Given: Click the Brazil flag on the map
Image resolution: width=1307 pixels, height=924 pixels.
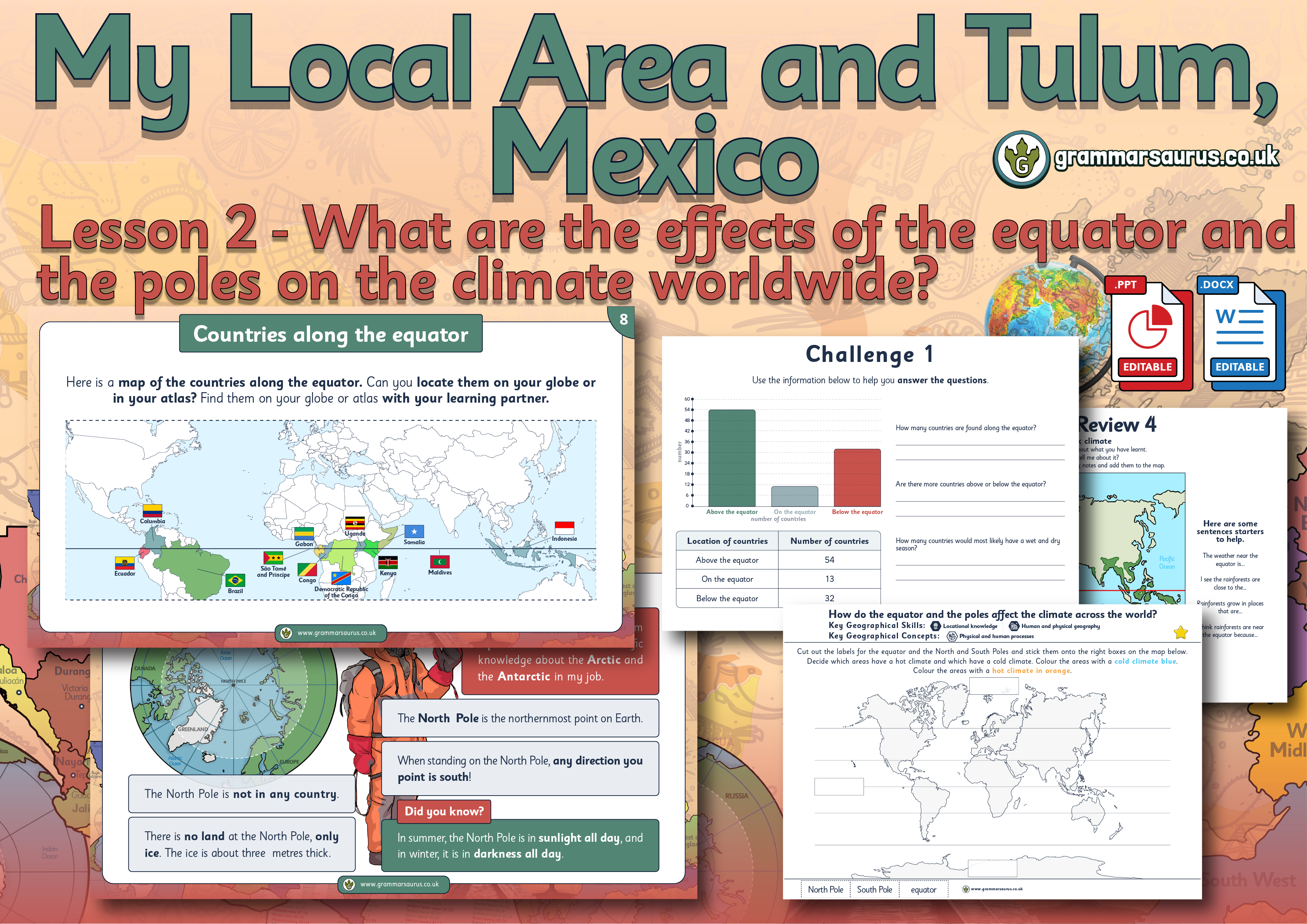Looking at the screenshot, I should pos(235,580).
